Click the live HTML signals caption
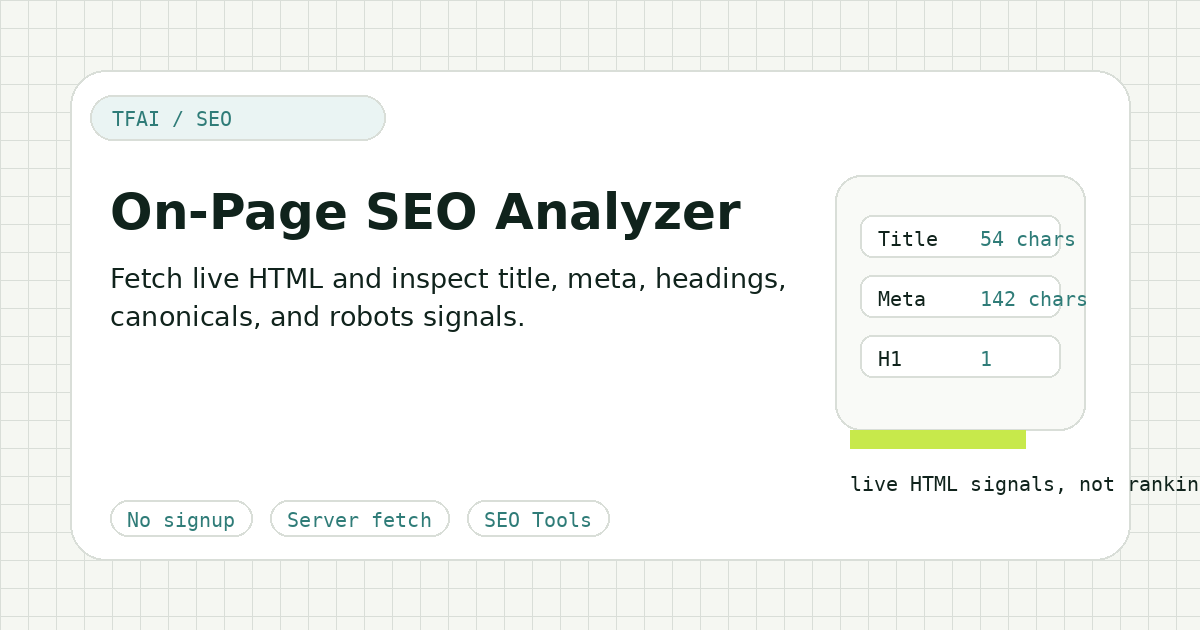The height and width of the screenshot is (630, 1200). (1025, 484)
